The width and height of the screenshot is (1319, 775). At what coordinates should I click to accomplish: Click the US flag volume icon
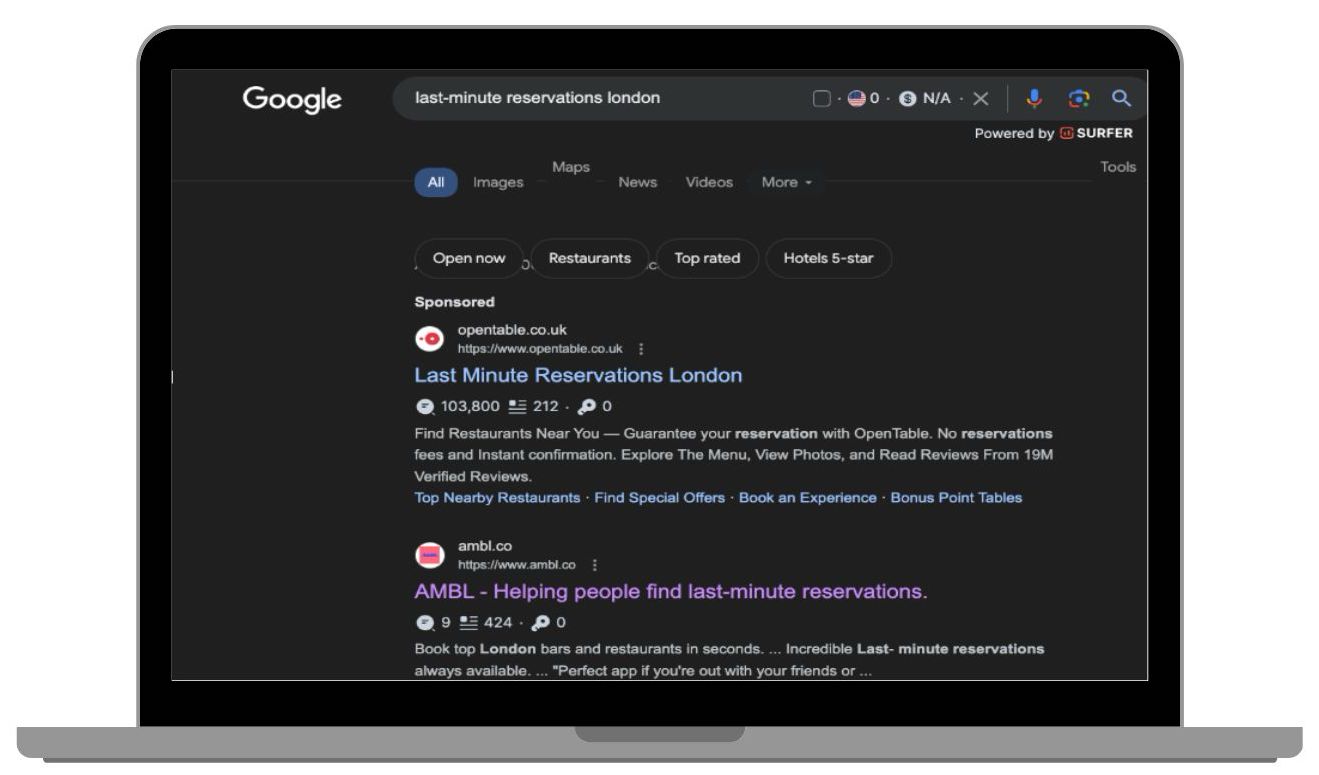tap(857, 99)
